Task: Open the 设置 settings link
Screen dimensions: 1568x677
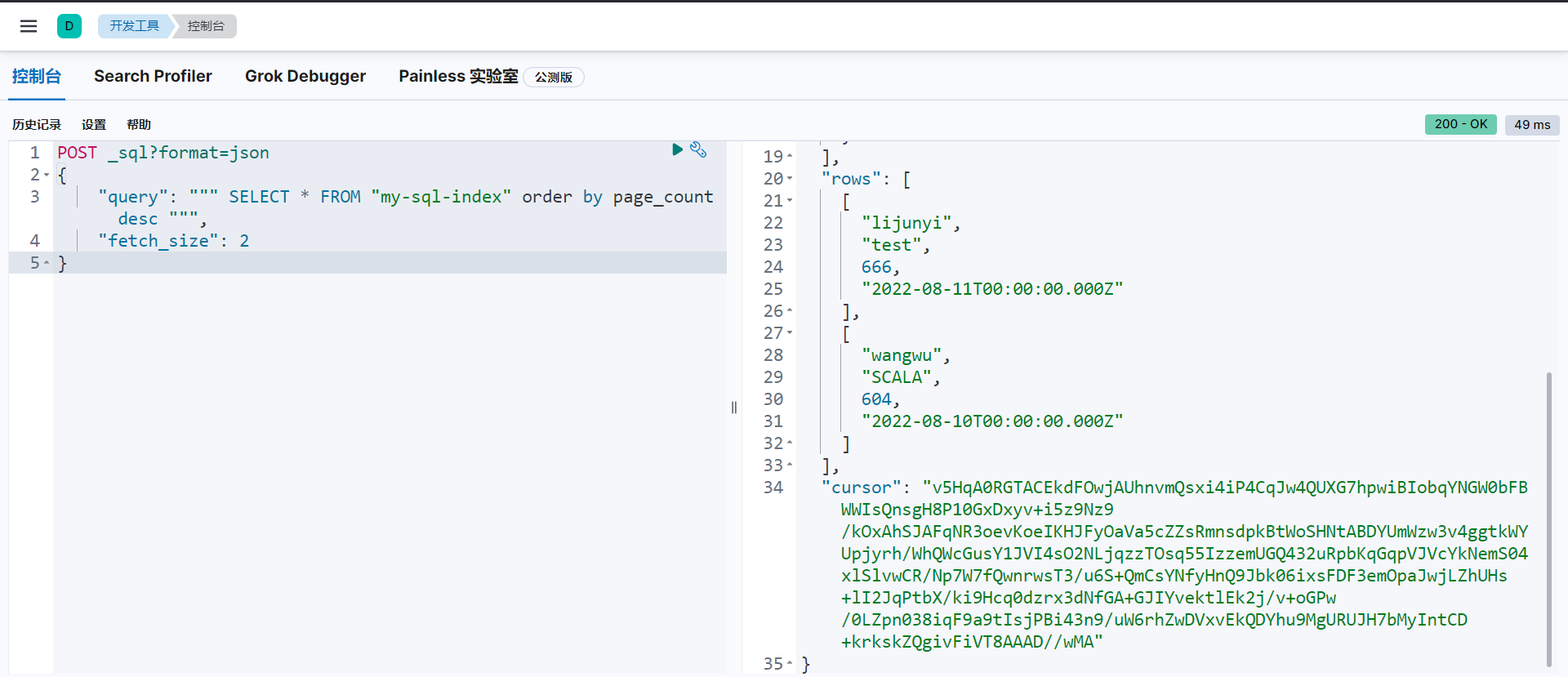Action: (x=94, y=124)
